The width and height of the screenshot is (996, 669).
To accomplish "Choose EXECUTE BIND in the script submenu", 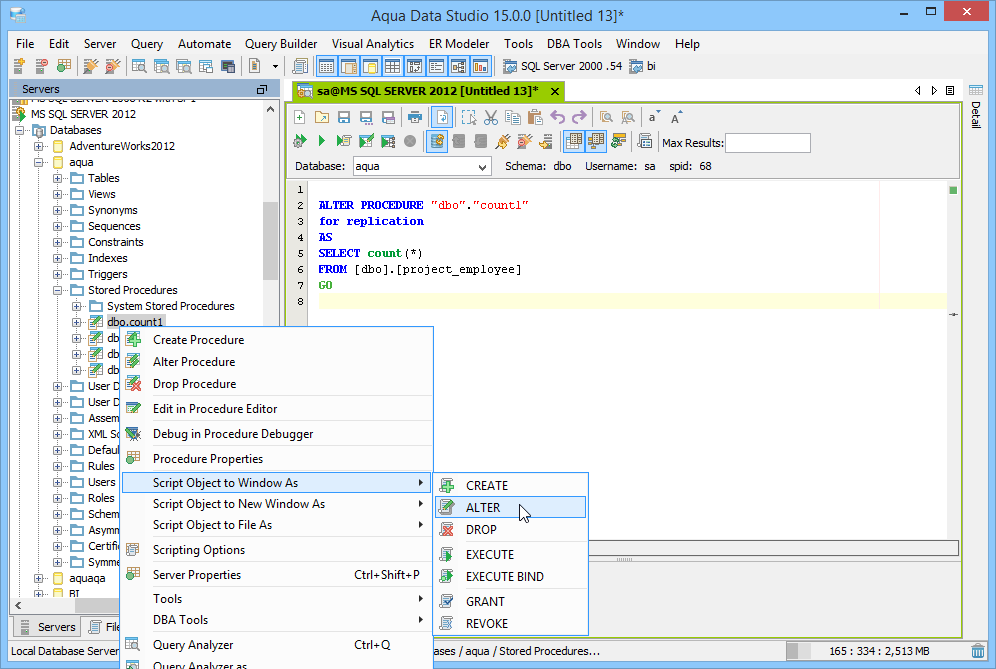I will click(x=511, y=577).
